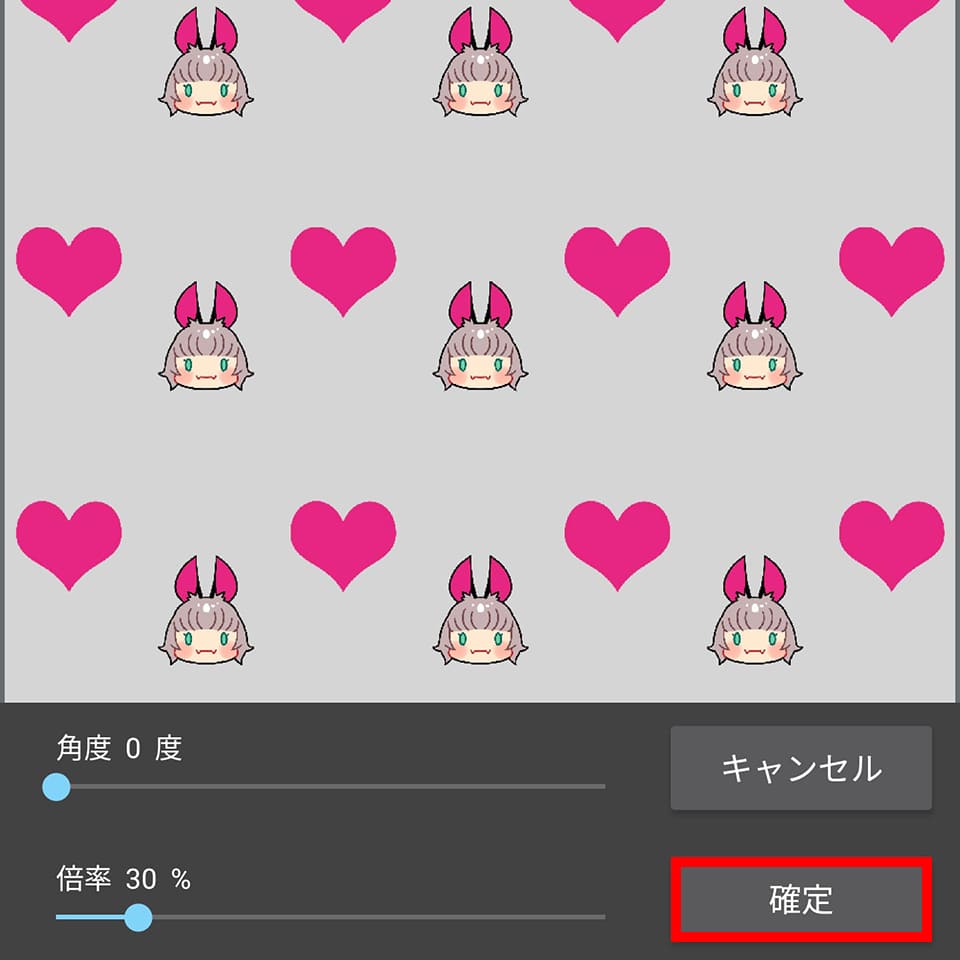Click the leftmost pink heart in middle row
The height and width of the screenshot is (960, 960).
[x=69, y=271]
